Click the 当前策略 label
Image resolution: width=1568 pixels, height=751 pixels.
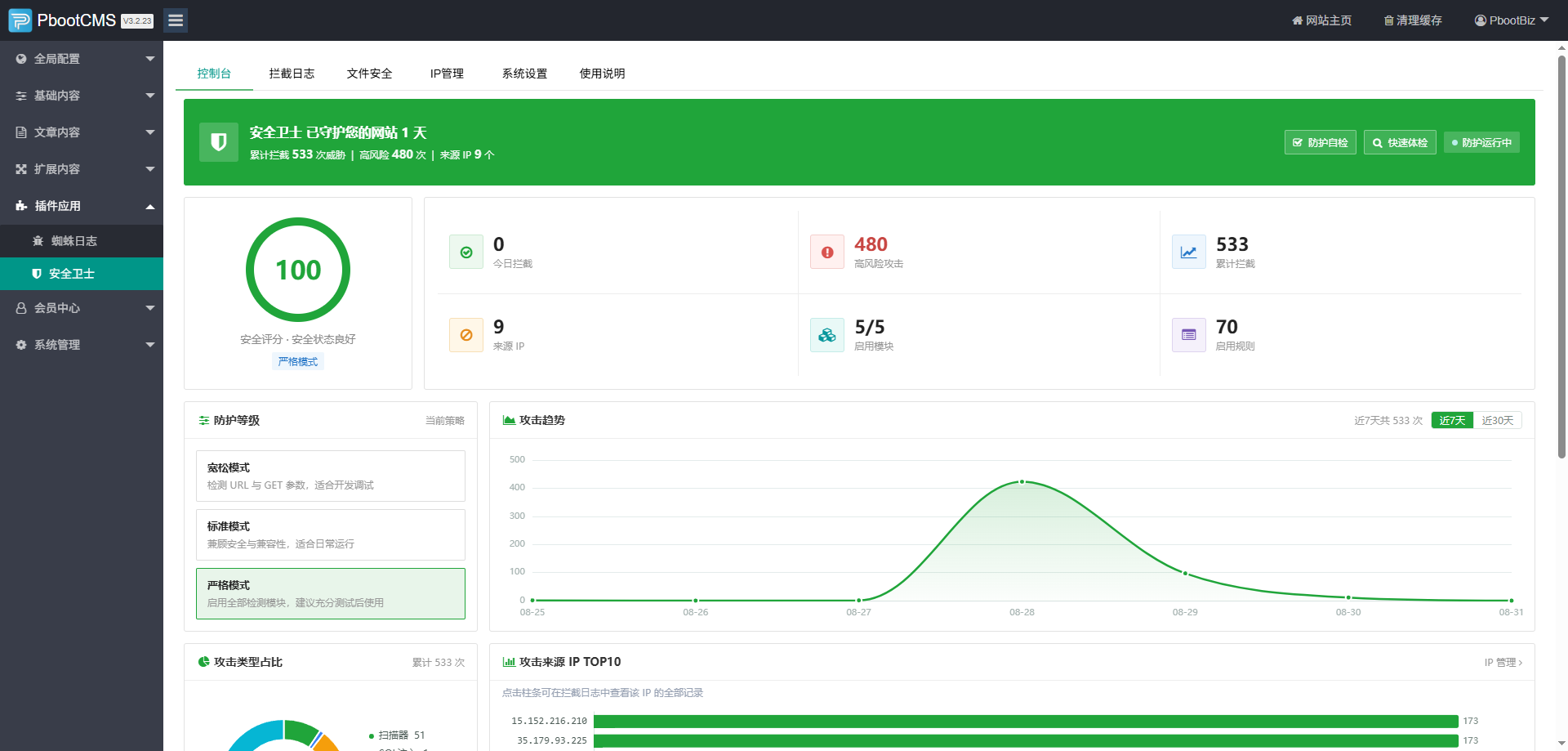pos(445,421)
